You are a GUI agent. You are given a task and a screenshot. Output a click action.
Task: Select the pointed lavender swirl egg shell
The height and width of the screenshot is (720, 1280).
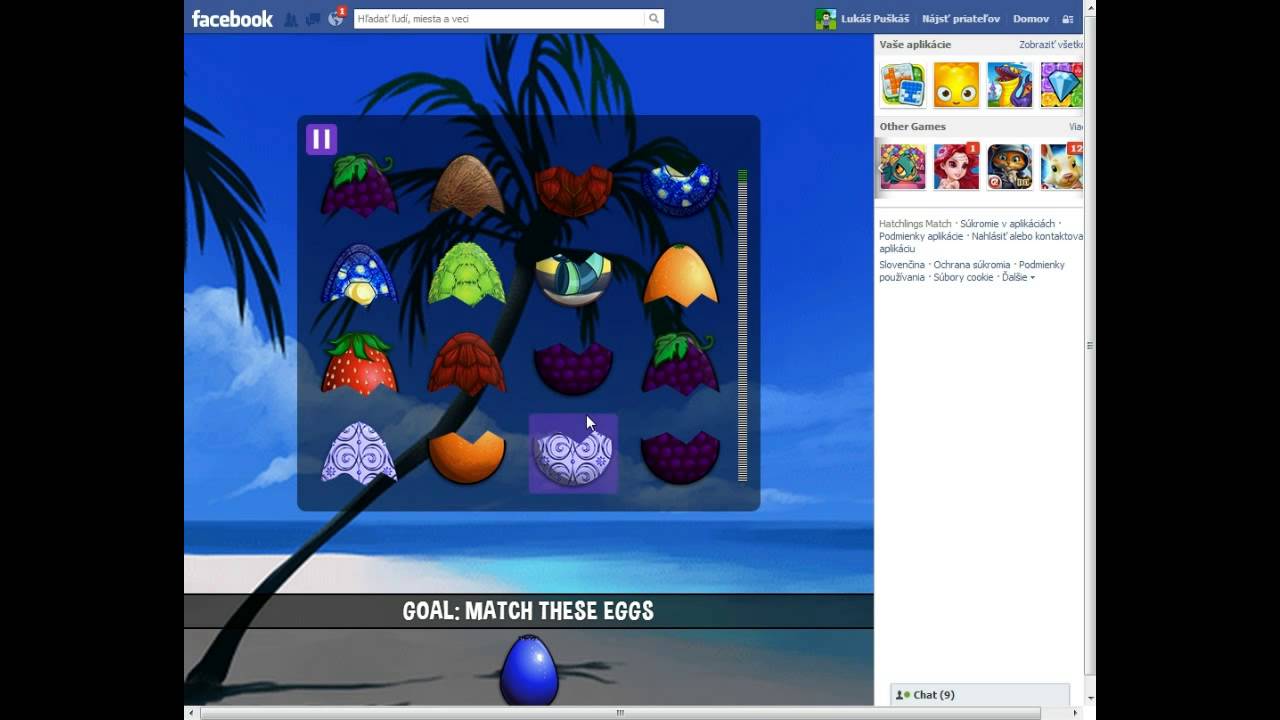point(359,453)
